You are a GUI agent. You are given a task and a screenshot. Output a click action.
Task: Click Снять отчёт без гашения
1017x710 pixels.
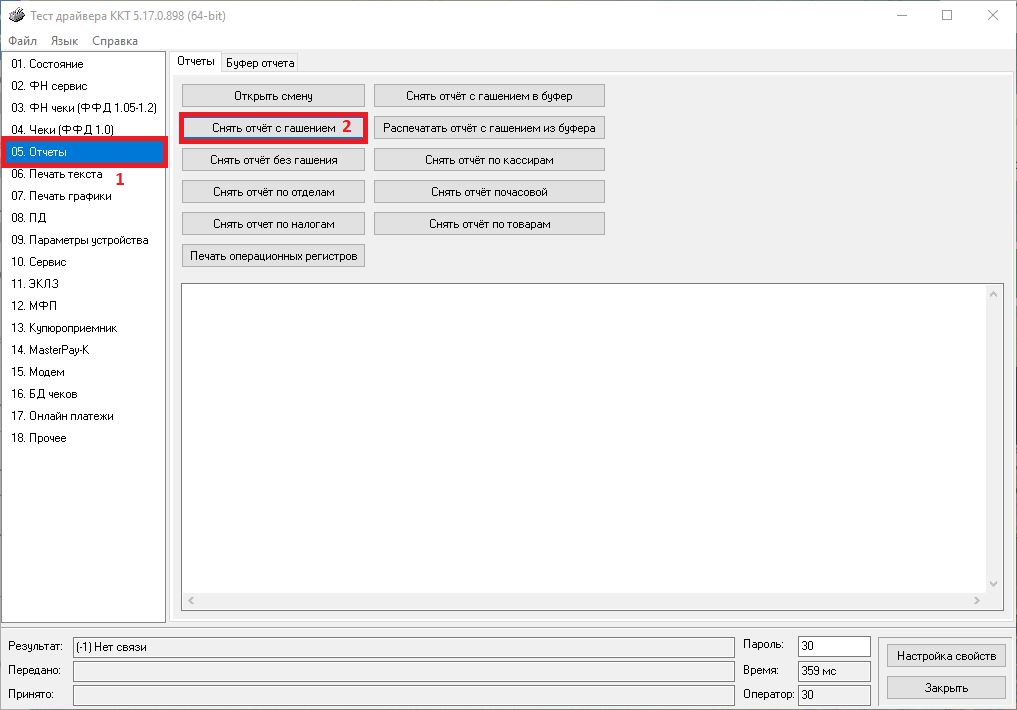273,160
